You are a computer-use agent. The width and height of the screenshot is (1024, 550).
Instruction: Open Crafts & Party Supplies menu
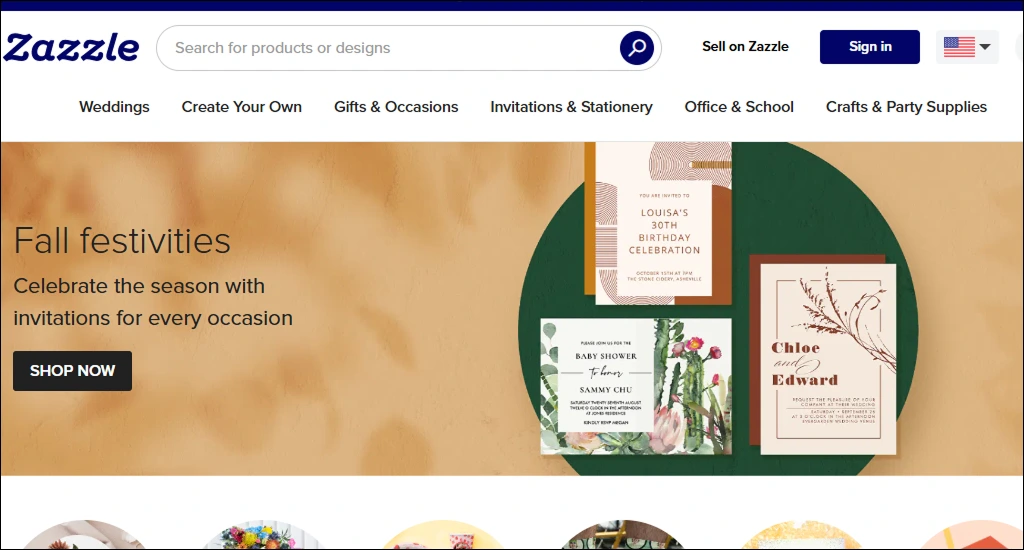[906, 106]
